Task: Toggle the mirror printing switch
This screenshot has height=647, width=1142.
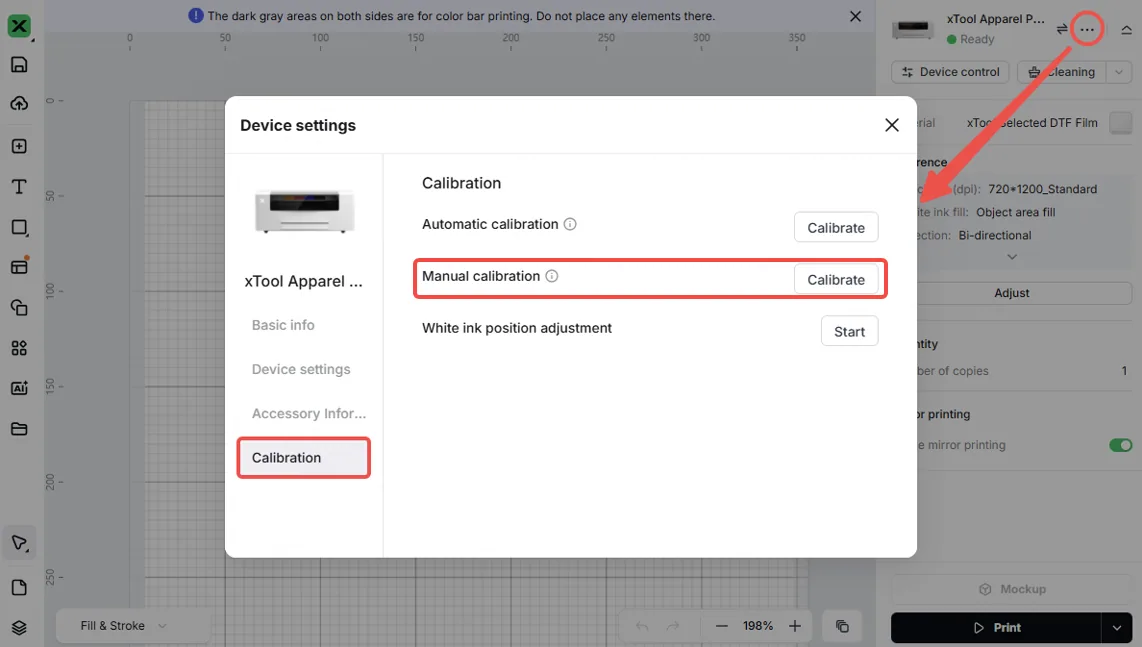Action: pos(1120,445)
